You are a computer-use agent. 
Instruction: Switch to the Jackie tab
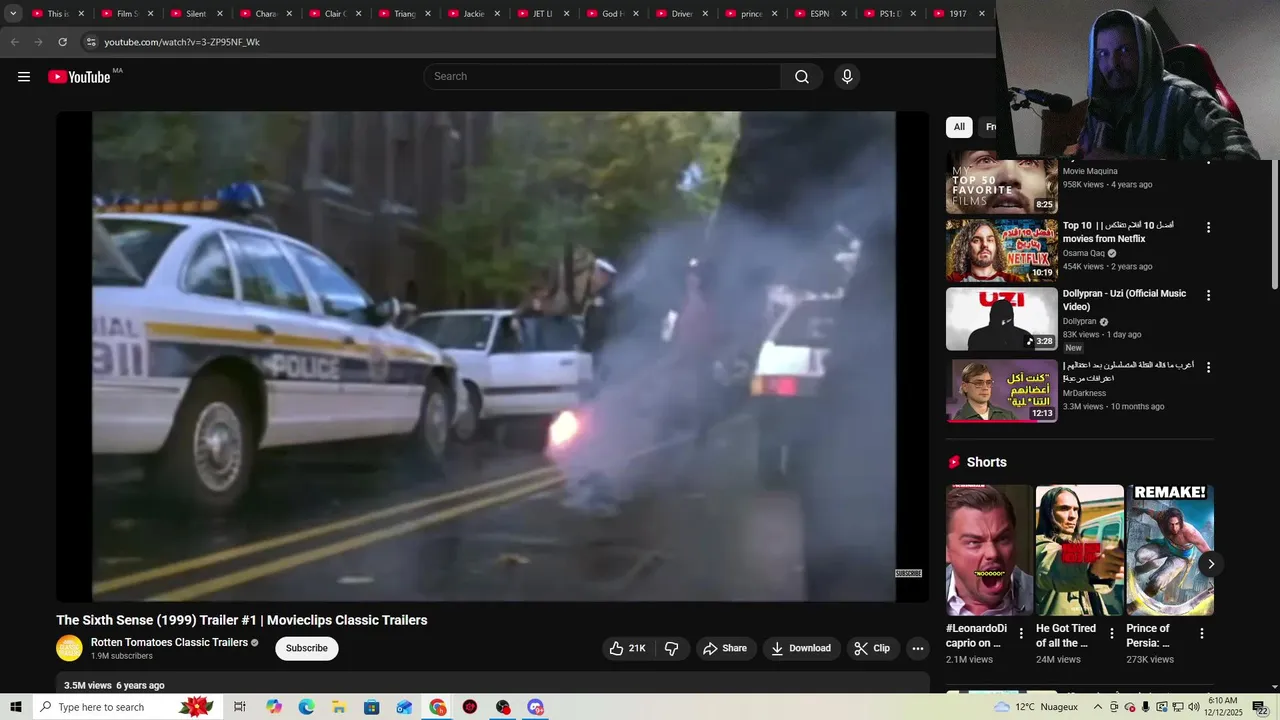[474, 14]
